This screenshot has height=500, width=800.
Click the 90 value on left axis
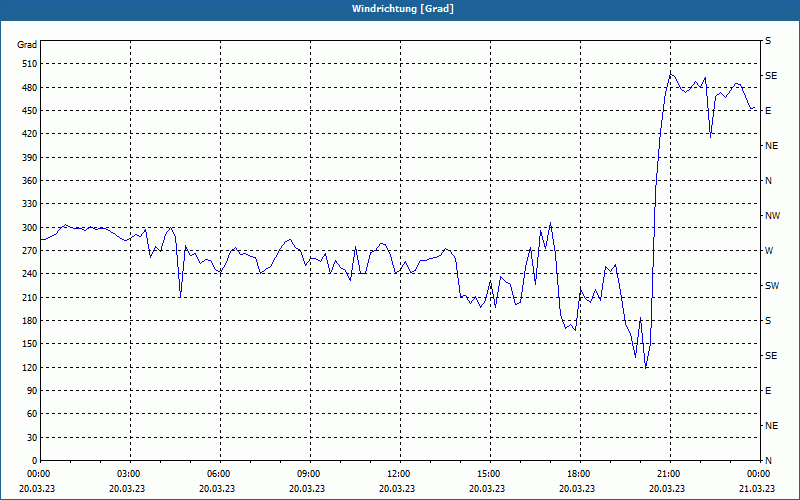(32, 391)
